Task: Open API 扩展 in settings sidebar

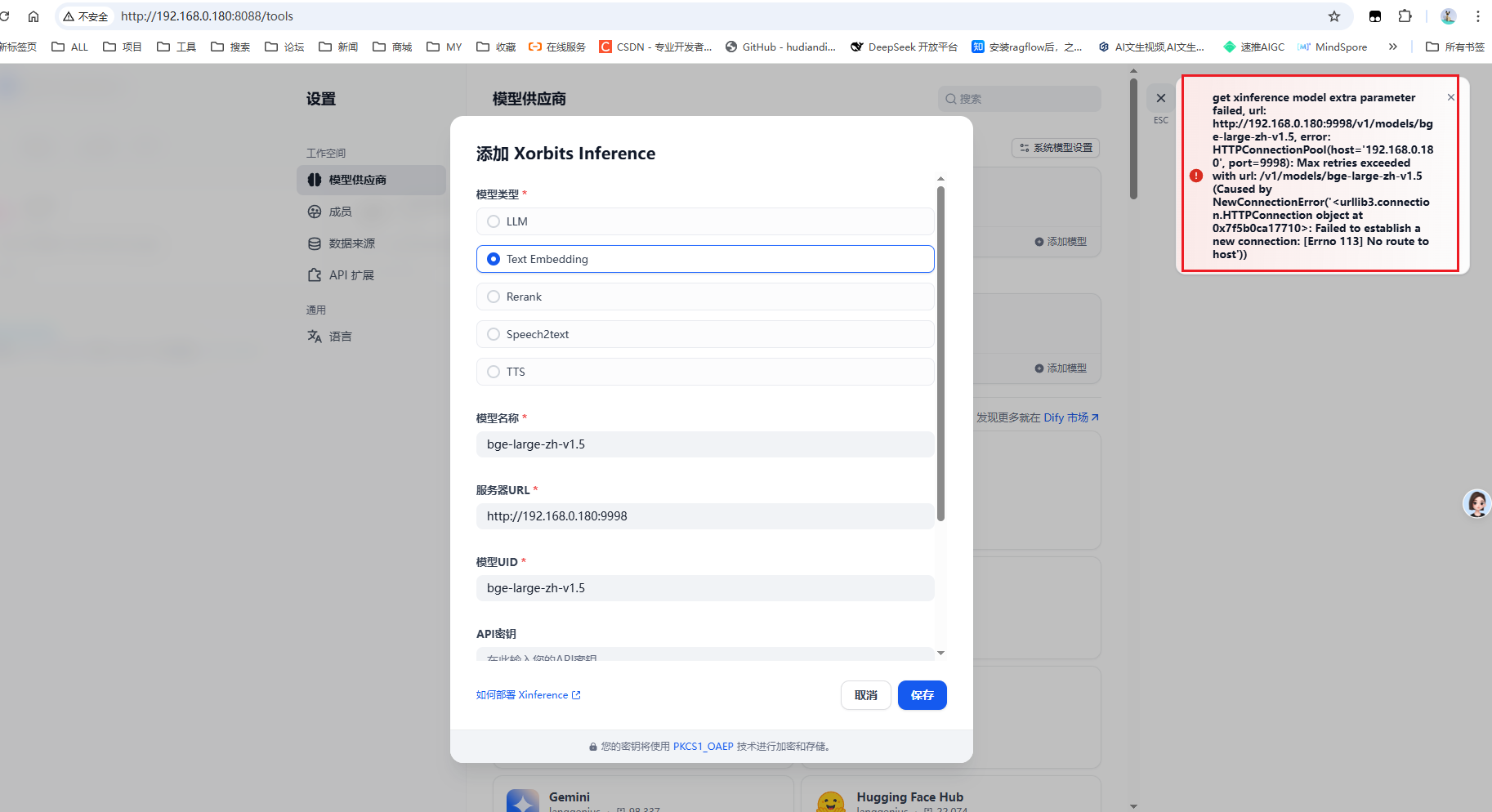Action: [x=372, y=275]
